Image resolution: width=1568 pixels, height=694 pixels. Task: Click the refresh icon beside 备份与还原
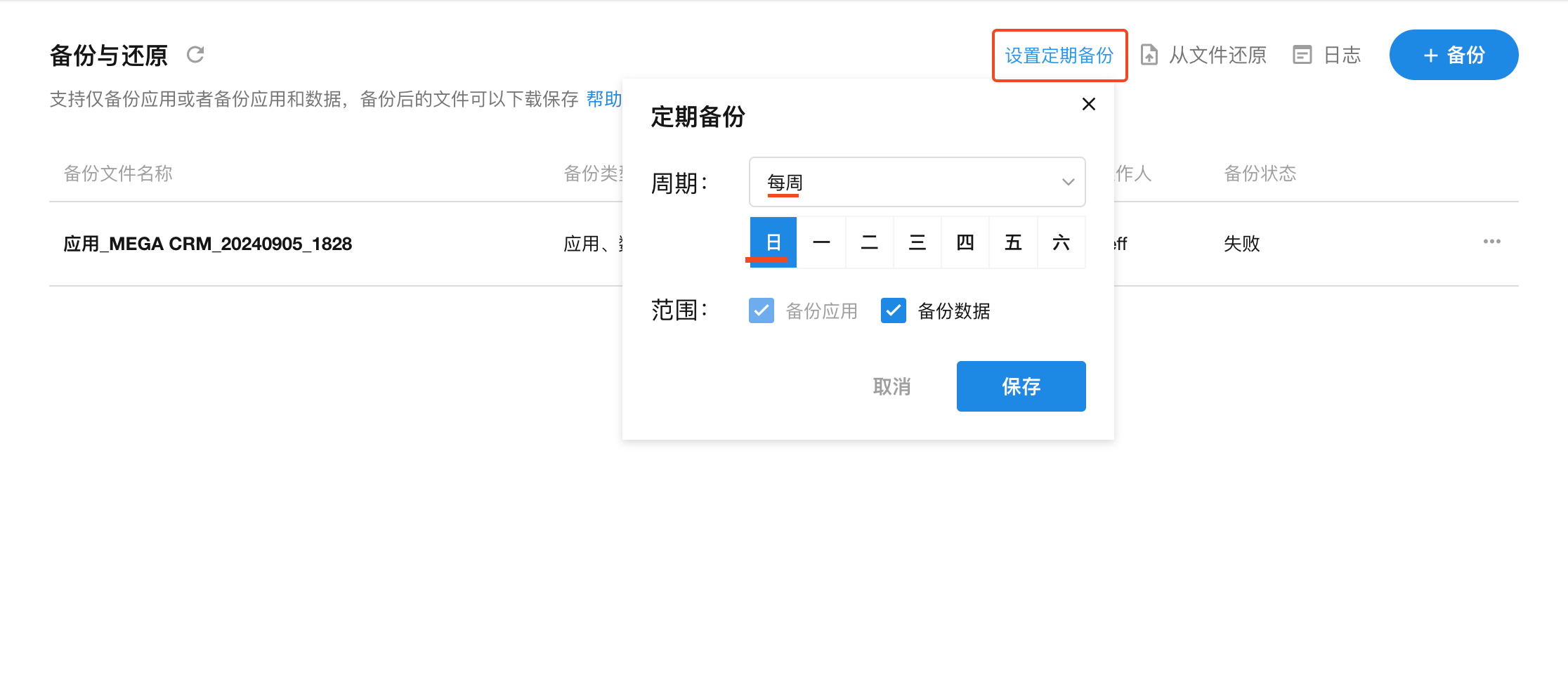tap(195, 55)
